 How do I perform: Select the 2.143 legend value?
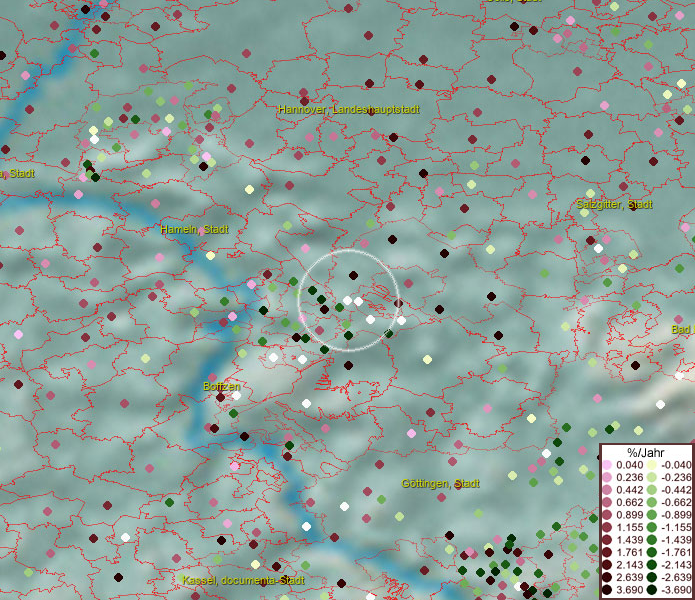(629, 565)
